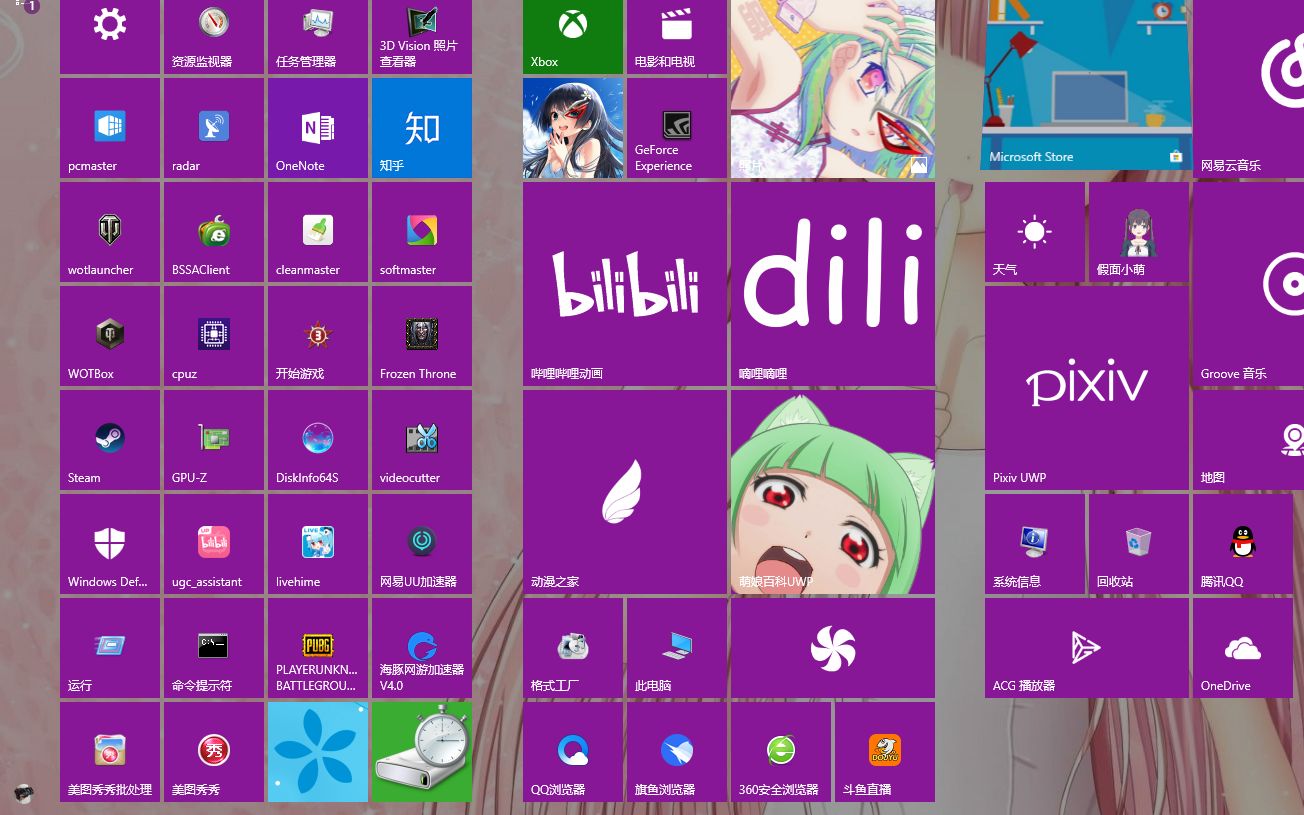
Task: Launch the 知乎 tile
Action: click(x=422, y=128)
